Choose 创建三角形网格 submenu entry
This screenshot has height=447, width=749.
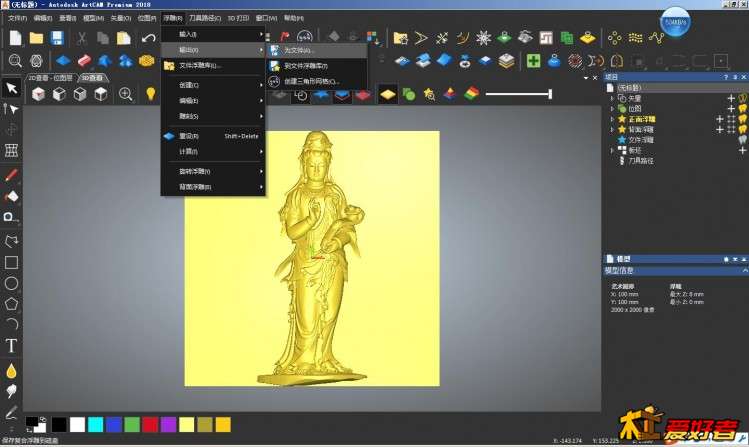pyautogui.click(x=317, y=81)
